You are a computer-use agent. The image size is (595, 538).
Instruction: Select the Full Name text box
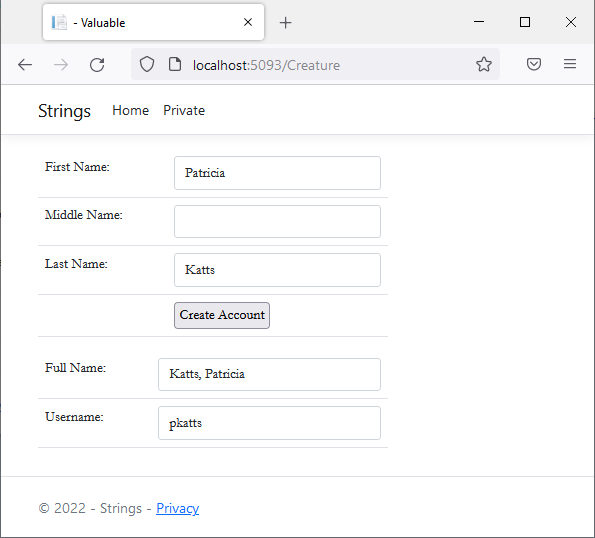click(269, 374)
